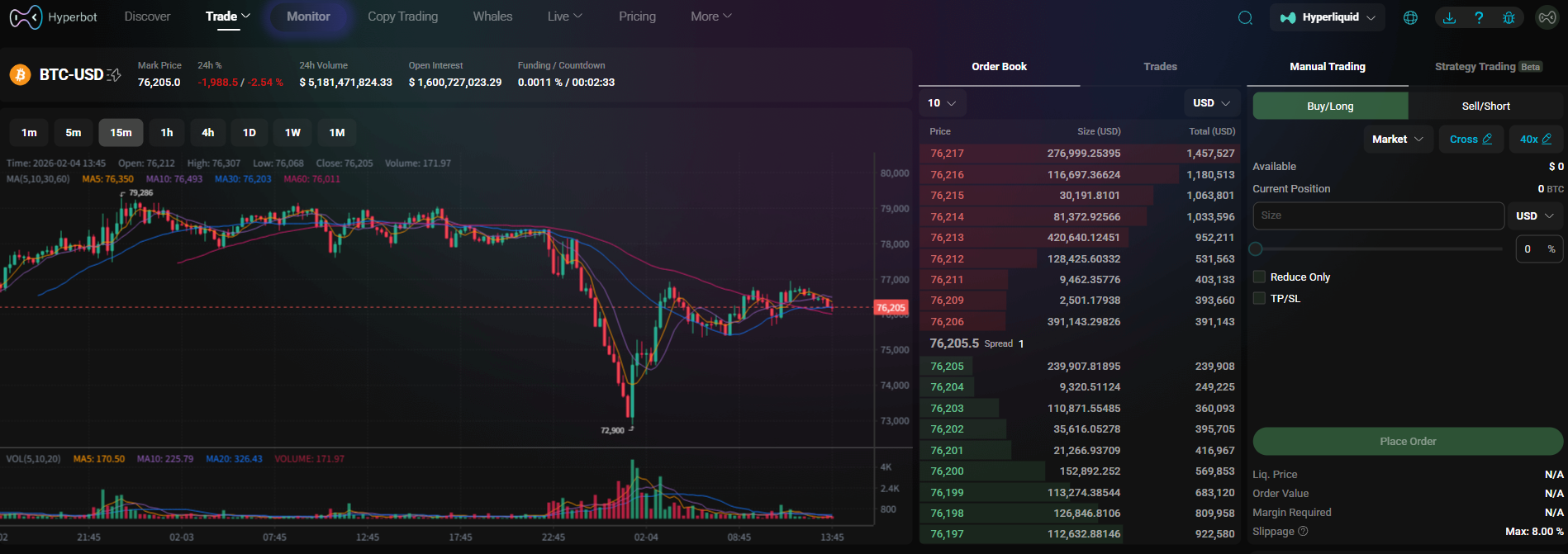Switch to the Trades tab
The height and width of the screenshot is (554, 1568).
coord(1160,67)
